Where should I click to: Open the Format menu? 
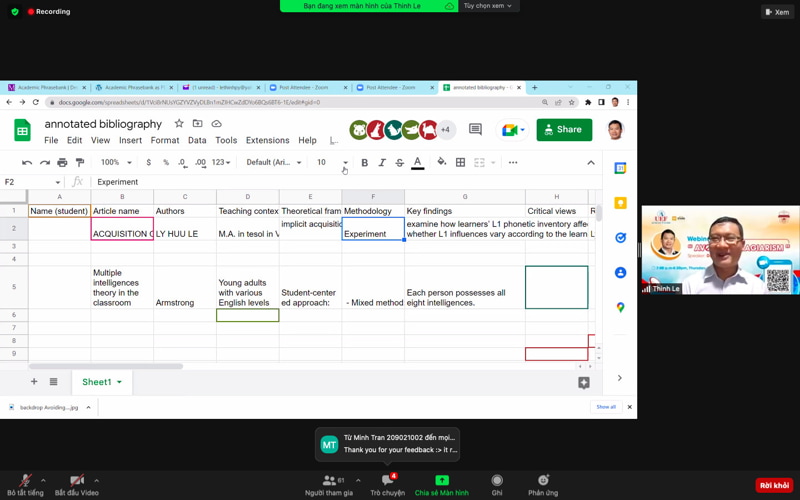pos(165,141)
